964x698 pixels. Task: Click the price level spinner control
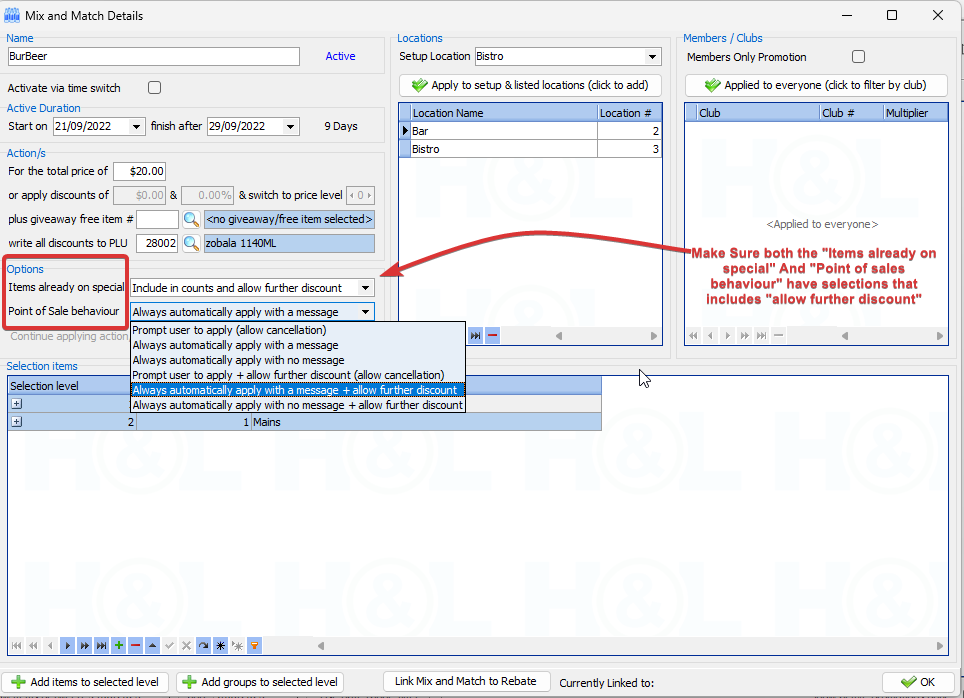360,195
